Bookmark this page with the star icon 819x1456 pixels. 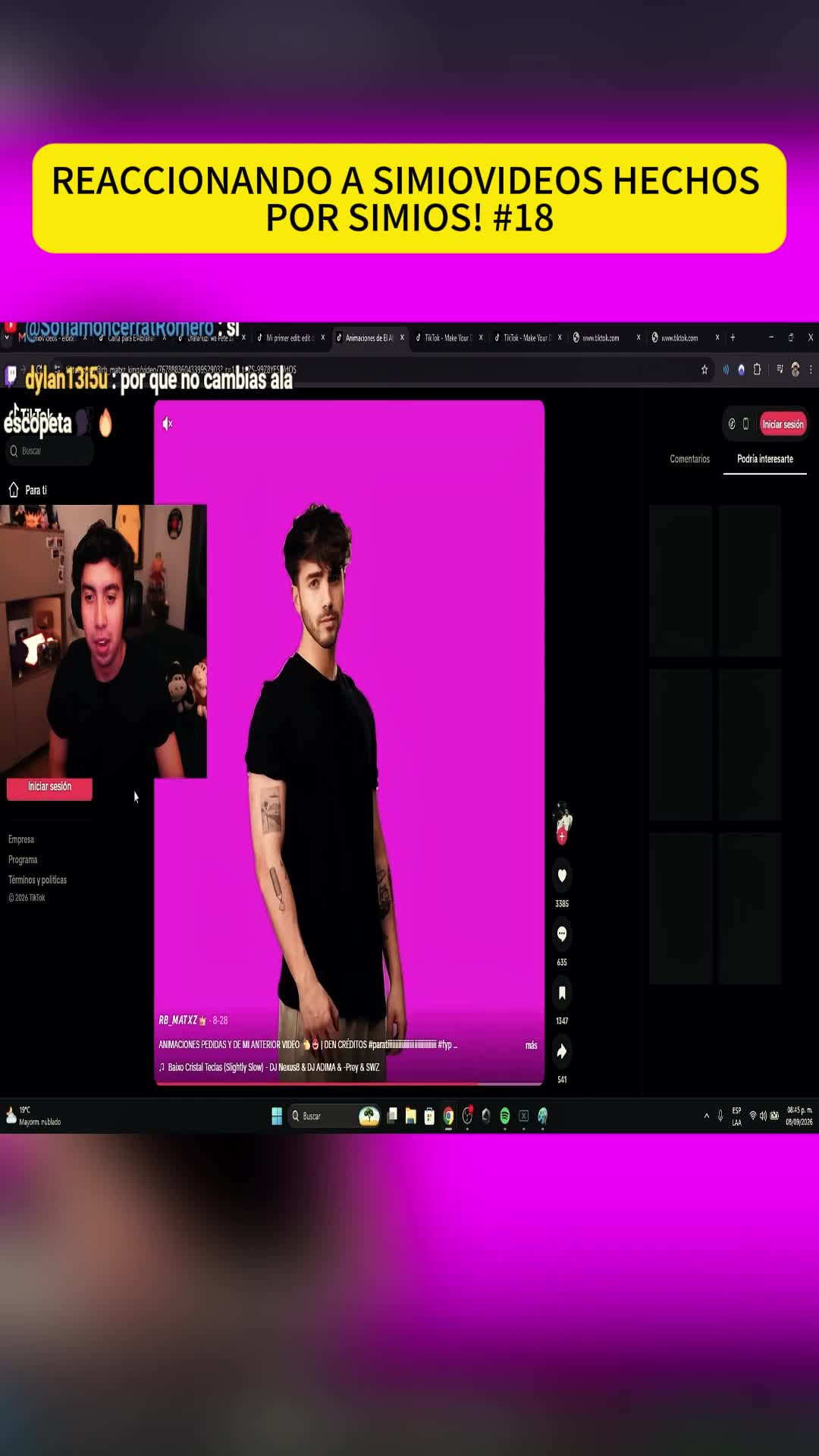(x=704, y=369)
